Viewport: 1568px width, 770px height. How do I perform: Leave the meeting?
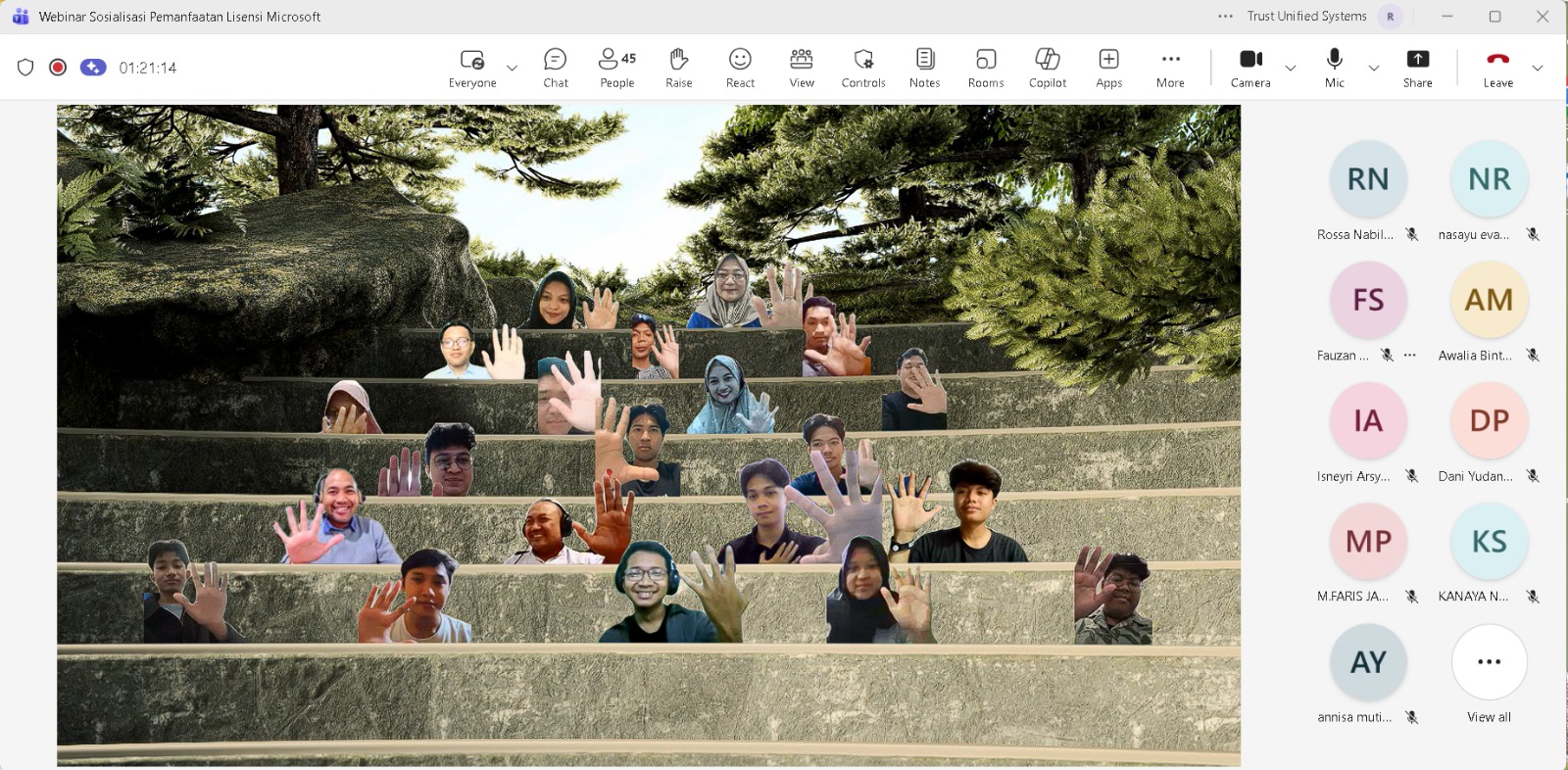pyautogui.click(x=1497, y=68)
